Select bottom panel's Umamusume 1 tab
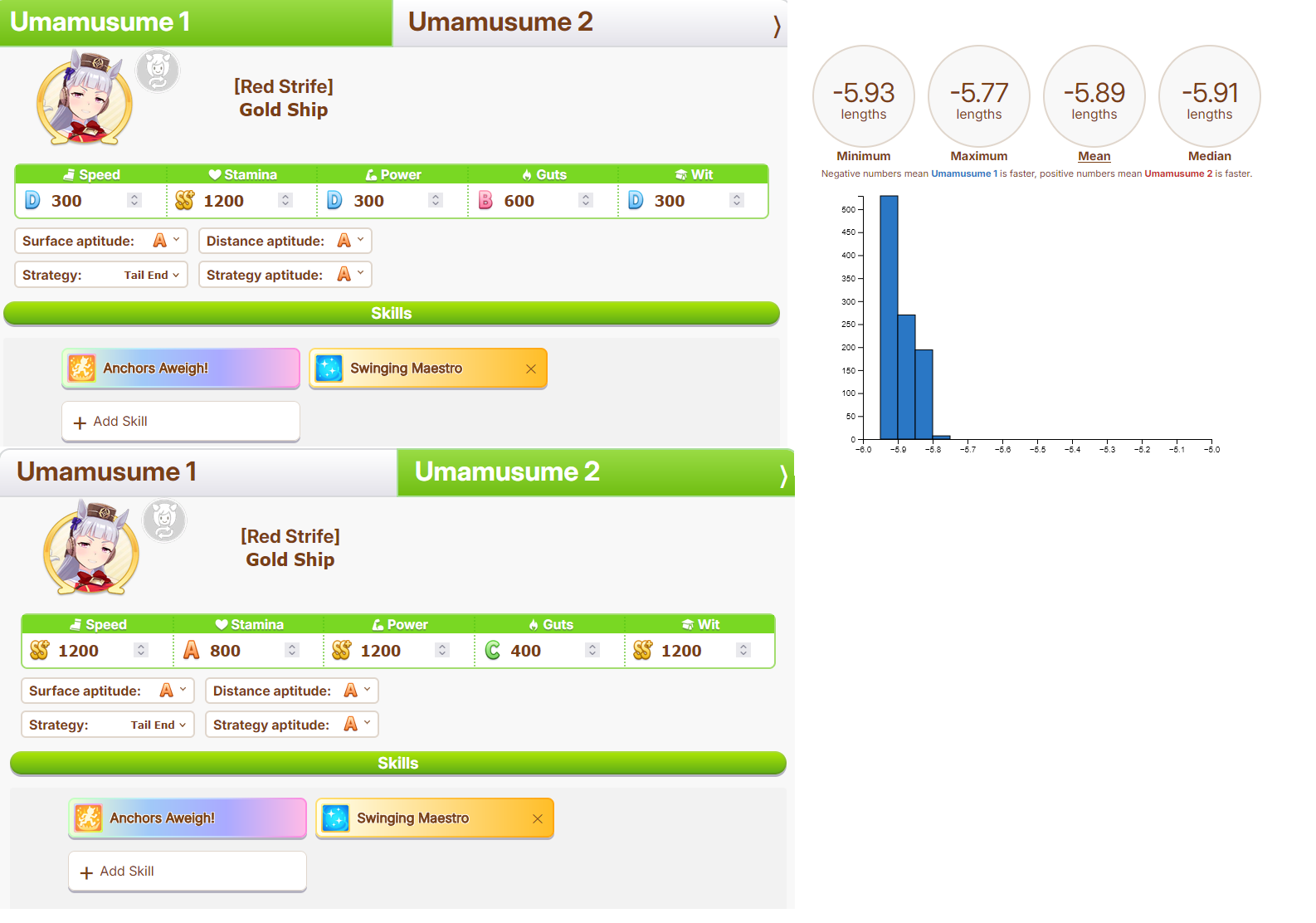1316x923 pixels. point(199,472)
